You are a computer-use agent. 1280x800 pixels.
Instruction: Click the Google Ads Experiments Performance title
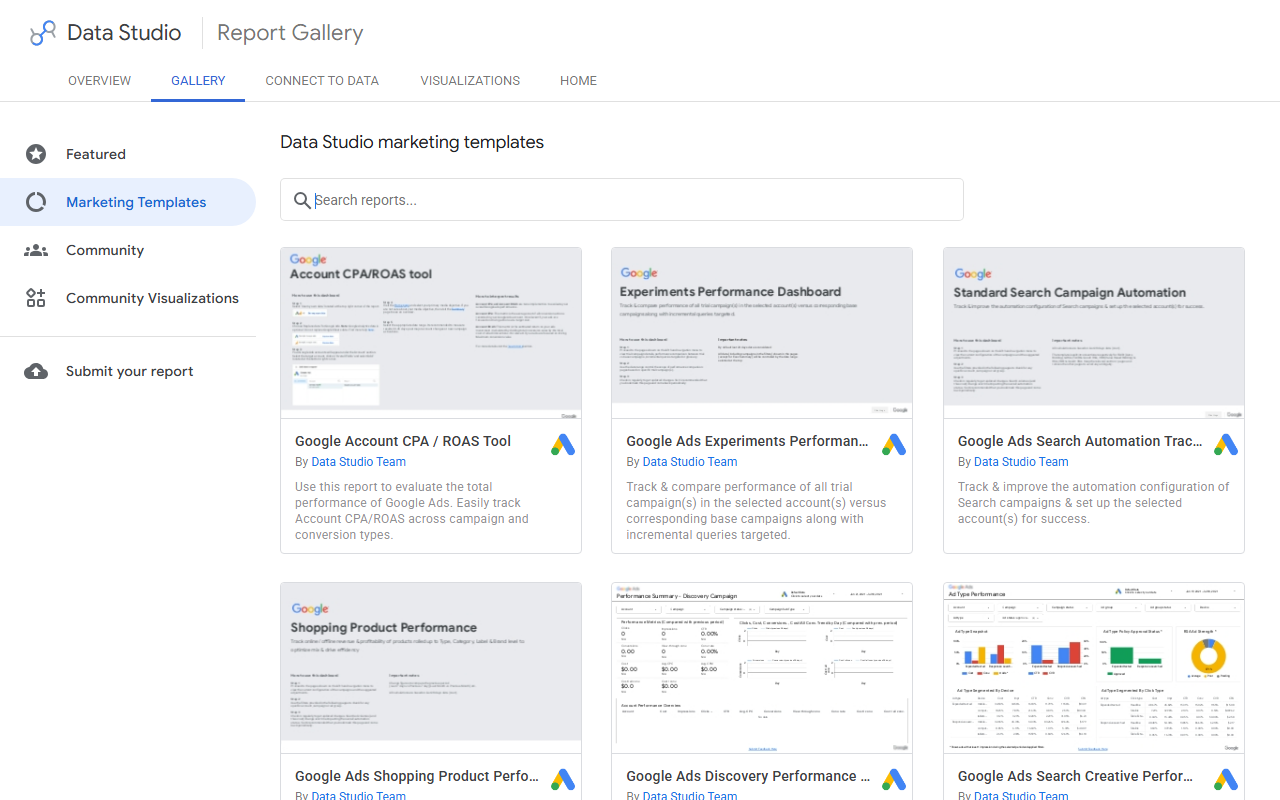(747, 441)
